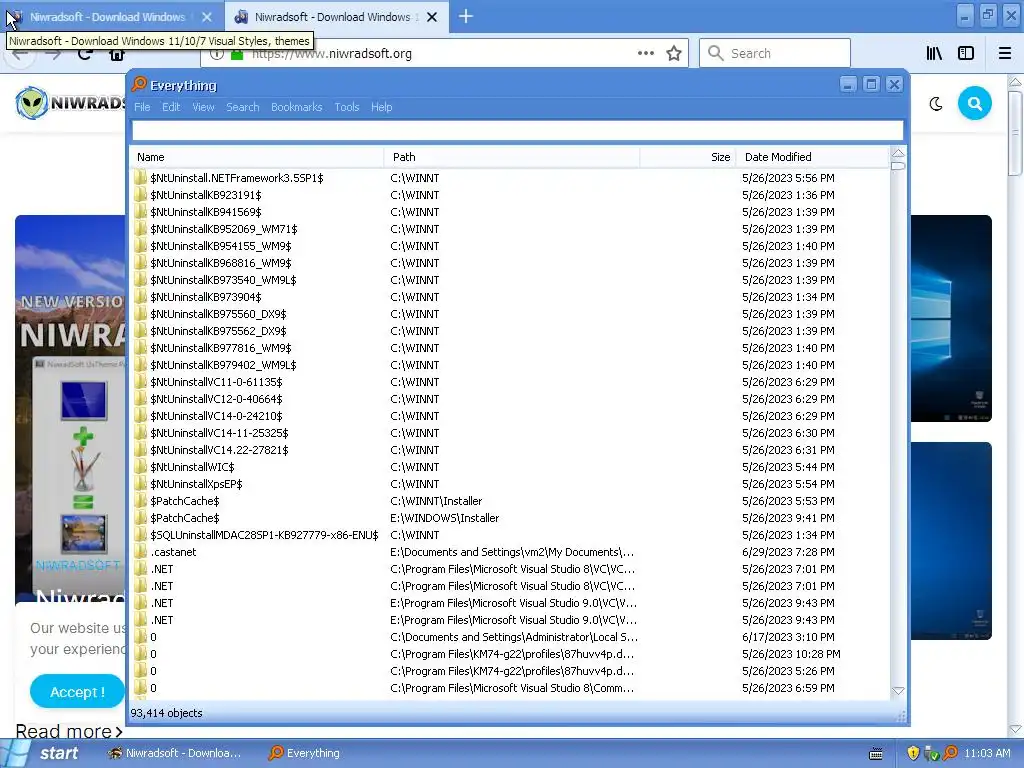Select $NtUninstallKB977816_WM9$ file name
The image size is (1024, 768).
[221, 347]
